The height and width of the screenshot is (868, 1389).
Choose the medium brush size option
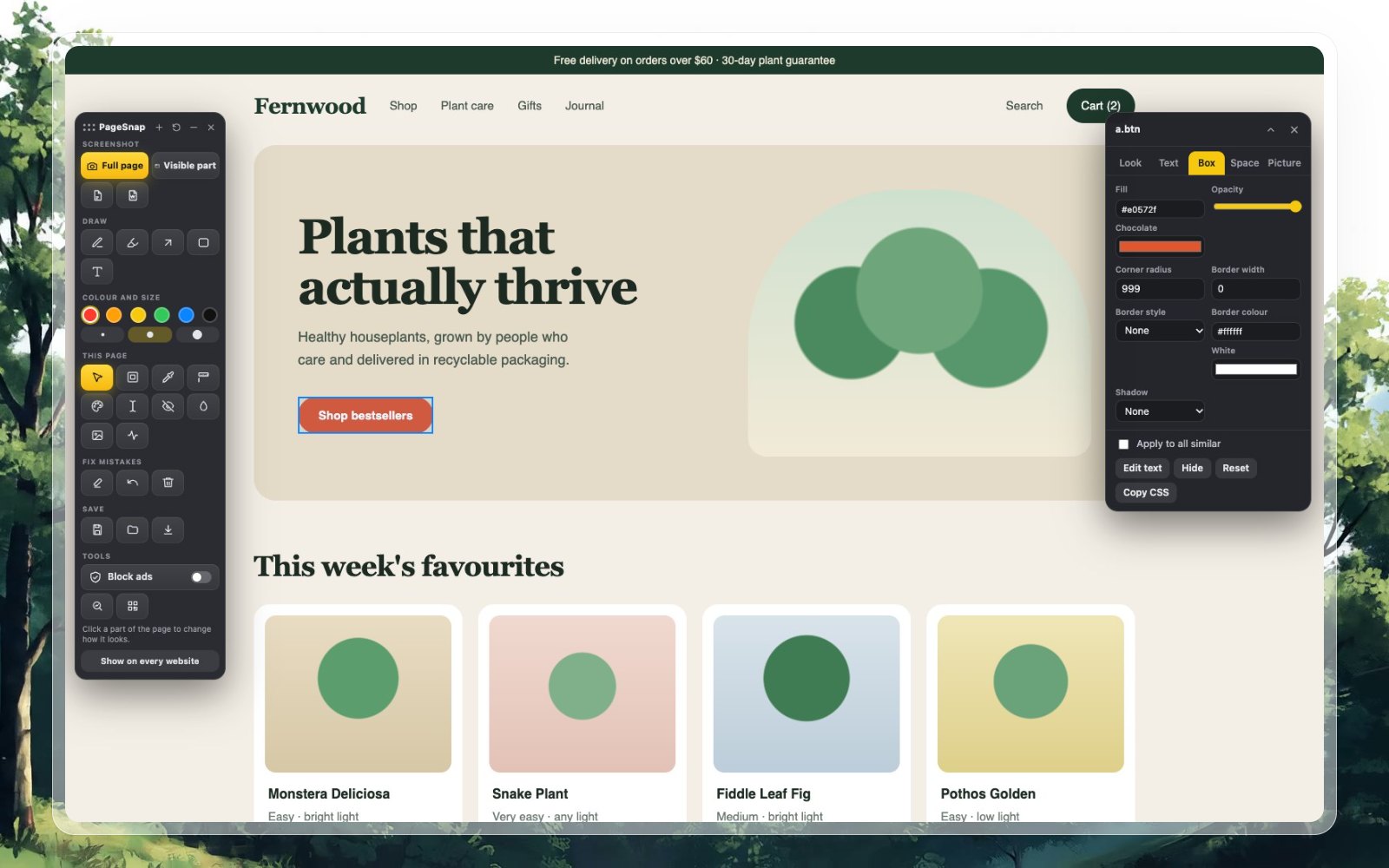[x=150, y=335]
